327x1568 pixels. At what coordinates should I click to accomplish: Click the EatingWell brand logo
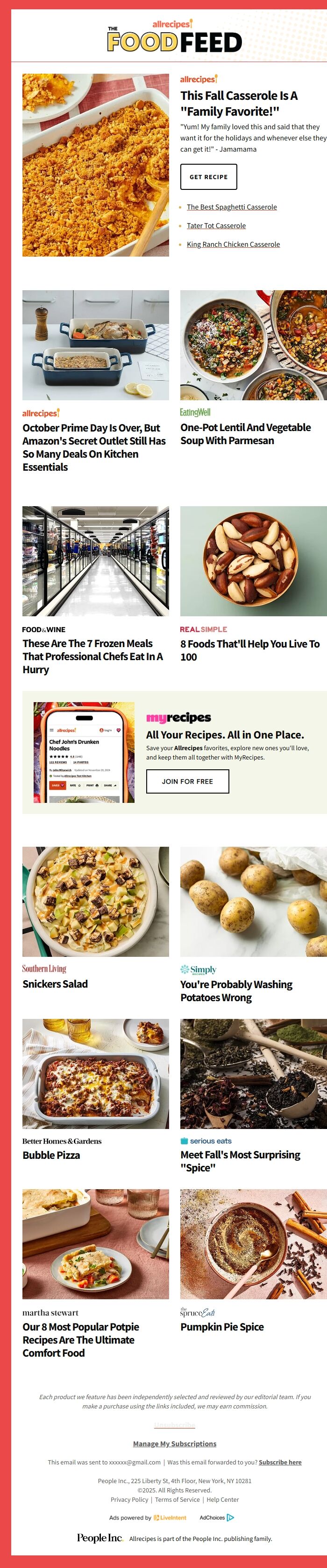coord(195,412)
